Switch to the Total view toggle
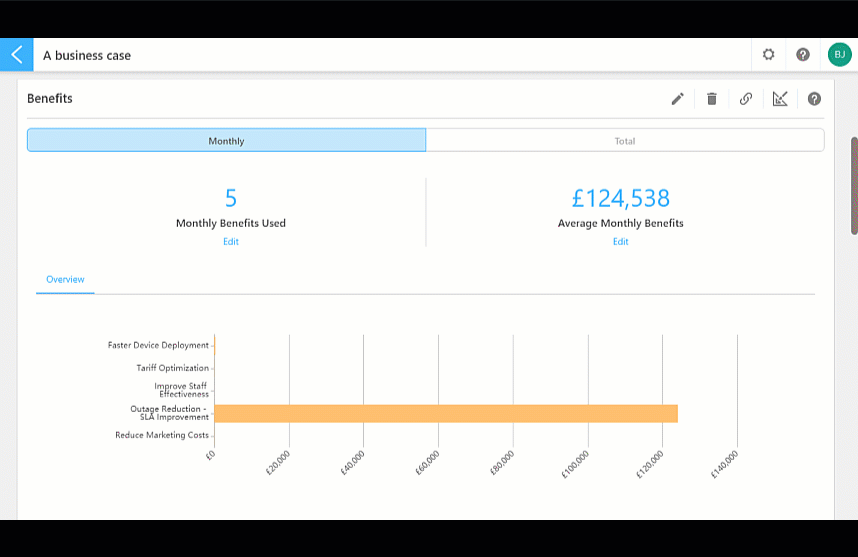This screenshot has width=858, height=557. tap(625, 141)
